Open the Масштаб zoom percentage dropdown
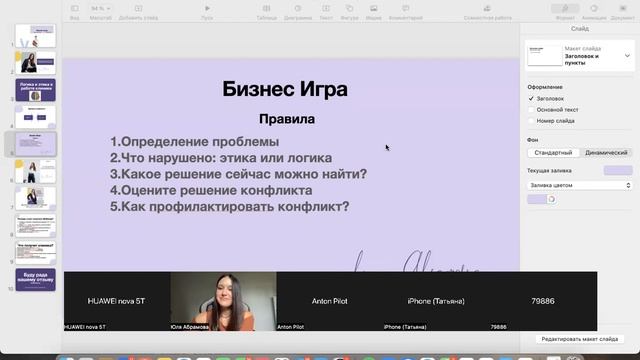Viewport: 640px width, 360px height. click(x=100, y=9)
